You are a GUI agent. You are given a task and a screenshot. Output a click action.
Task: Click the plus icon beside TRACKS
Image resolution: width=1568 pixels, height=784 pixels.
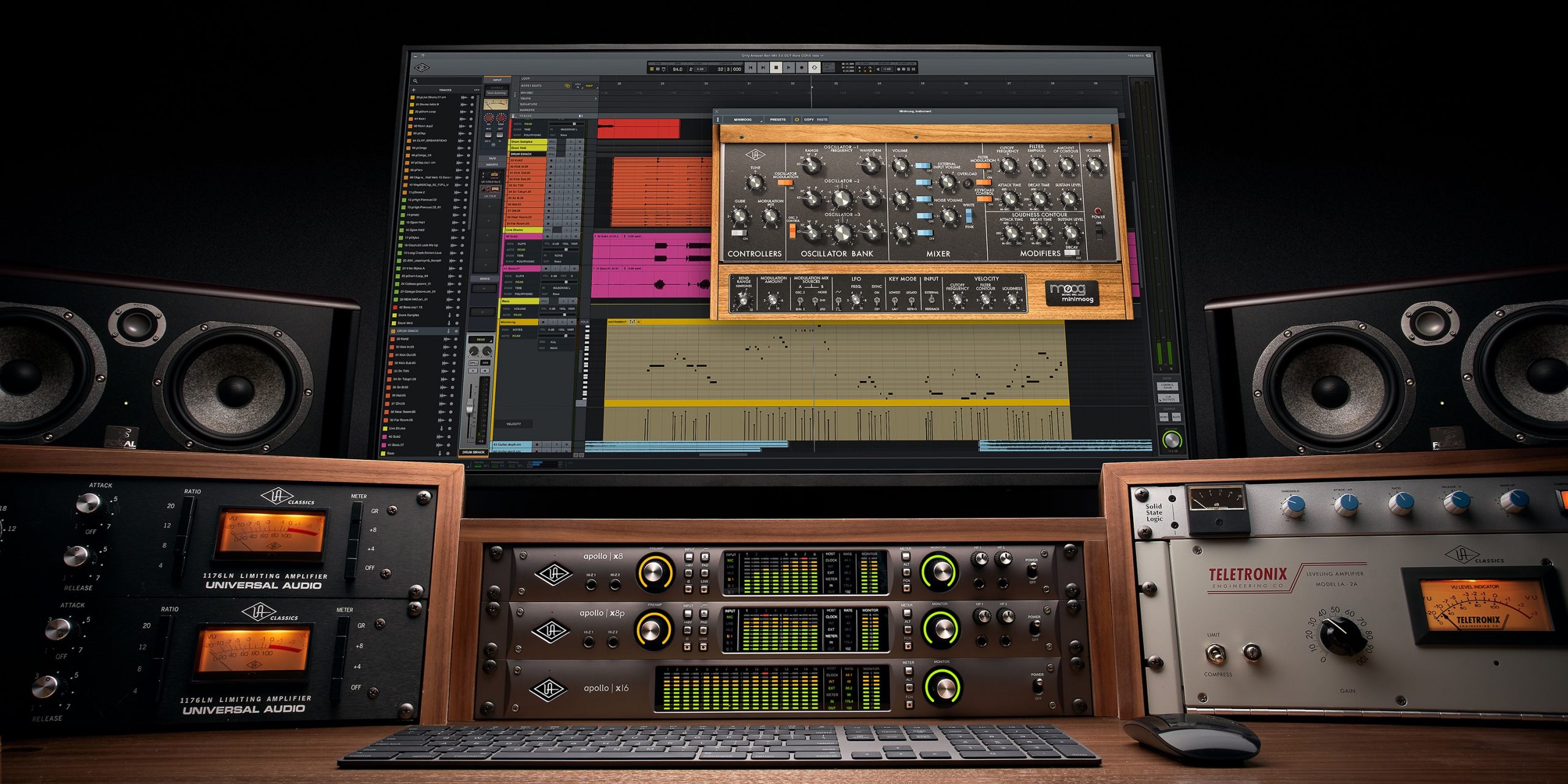413,90
